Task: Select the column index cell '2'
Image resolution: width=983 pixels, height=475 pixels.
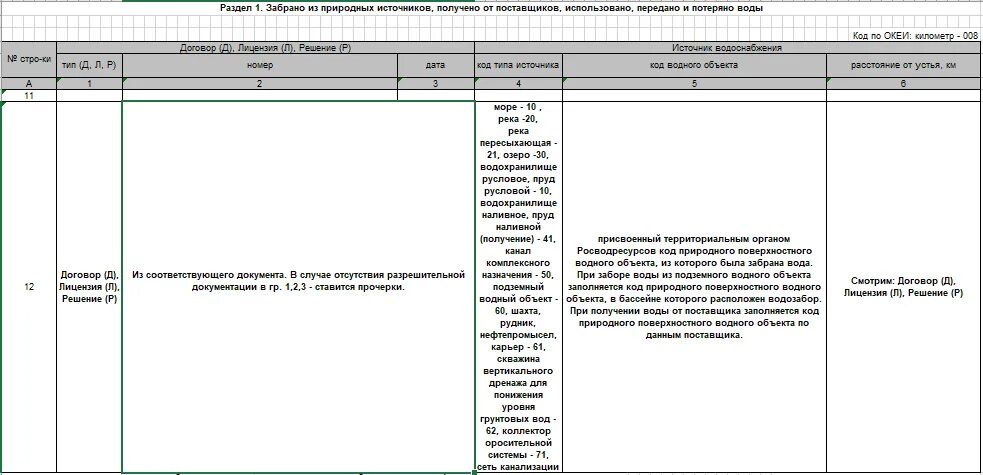Action: pyautogui.click(x=260, y=83)
